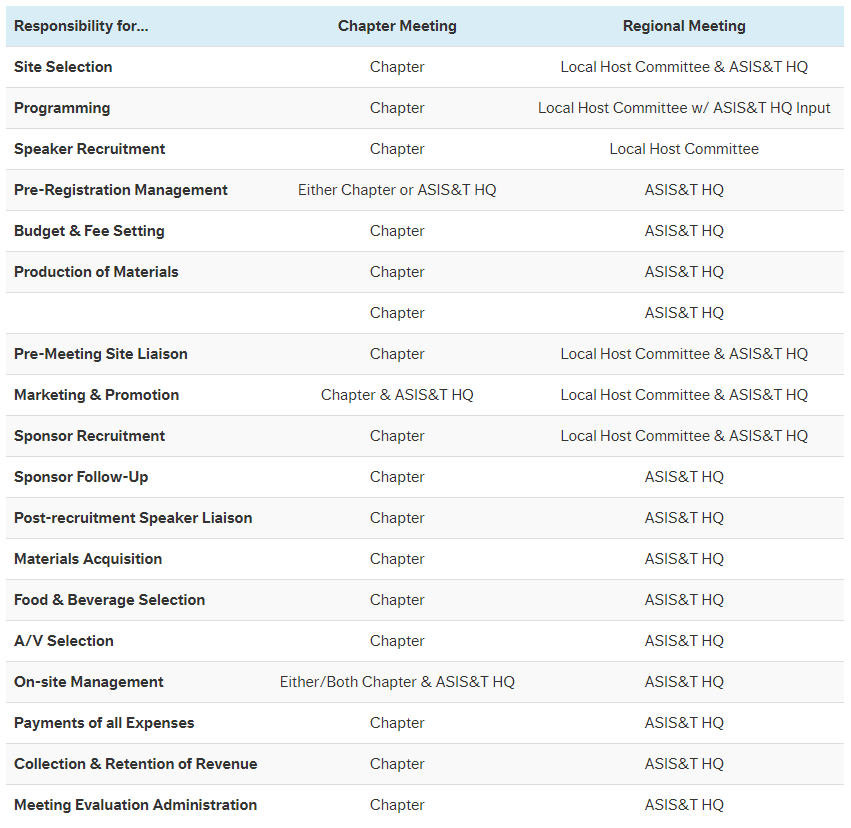Select 'Speaker Recruitment' row label
Viewport: 851px width, 828px height.
click(90, 149)
